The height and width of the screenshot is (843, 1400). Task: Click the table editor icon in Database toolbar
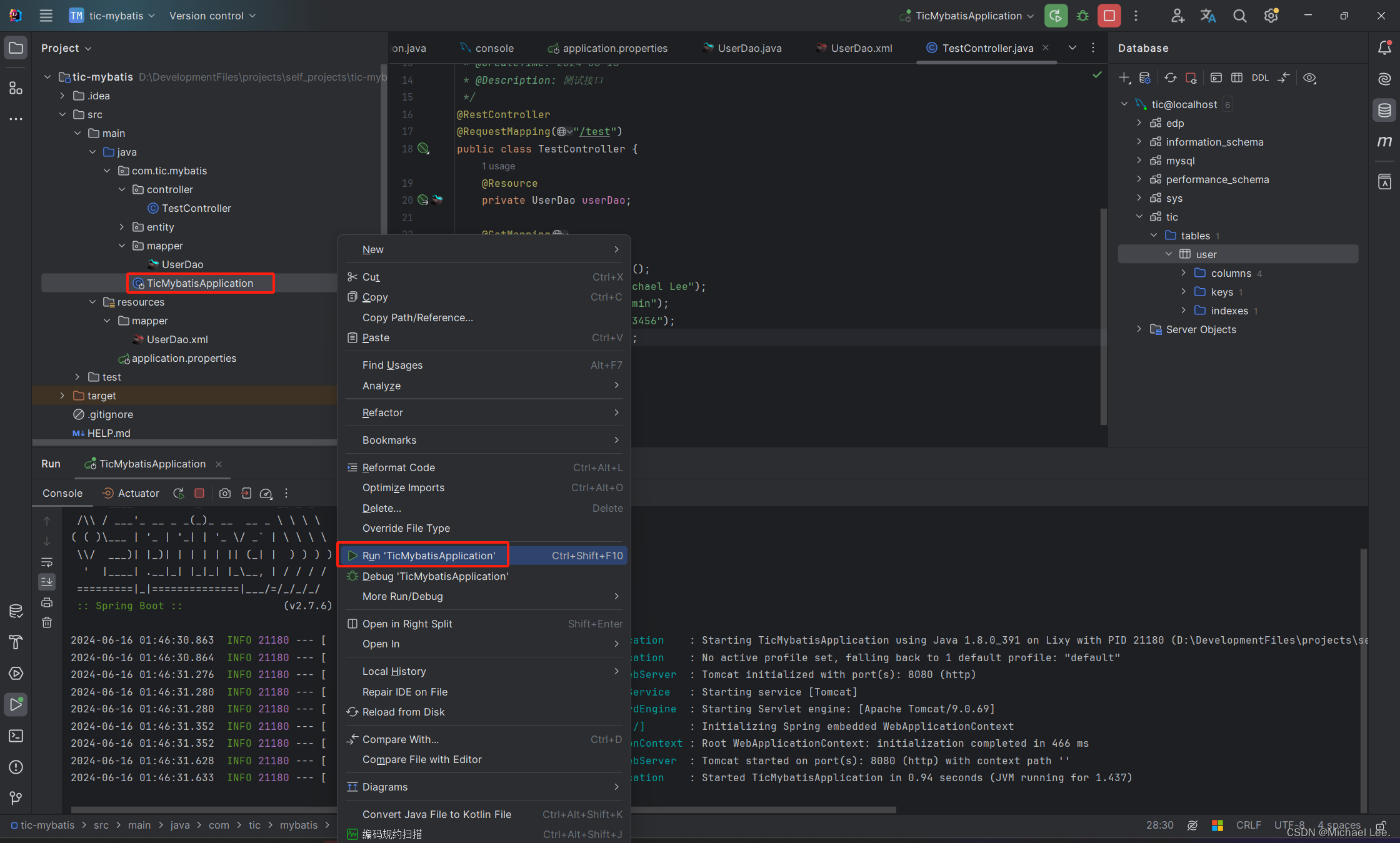click(x=1236, y=77)
